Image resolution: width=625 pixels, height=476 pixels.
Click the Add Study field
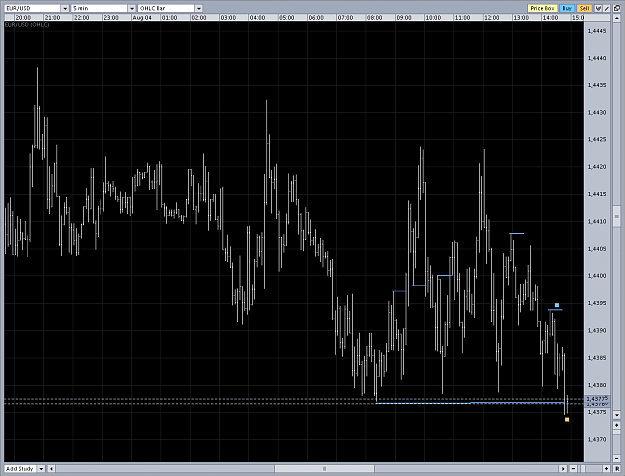21,469
